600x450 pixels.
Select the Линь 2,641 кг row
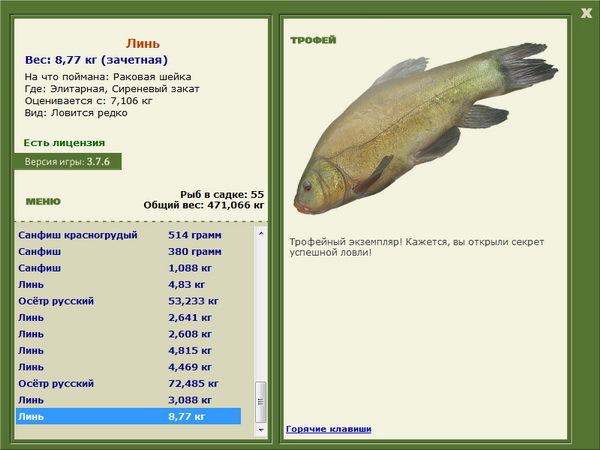(129, 318)
